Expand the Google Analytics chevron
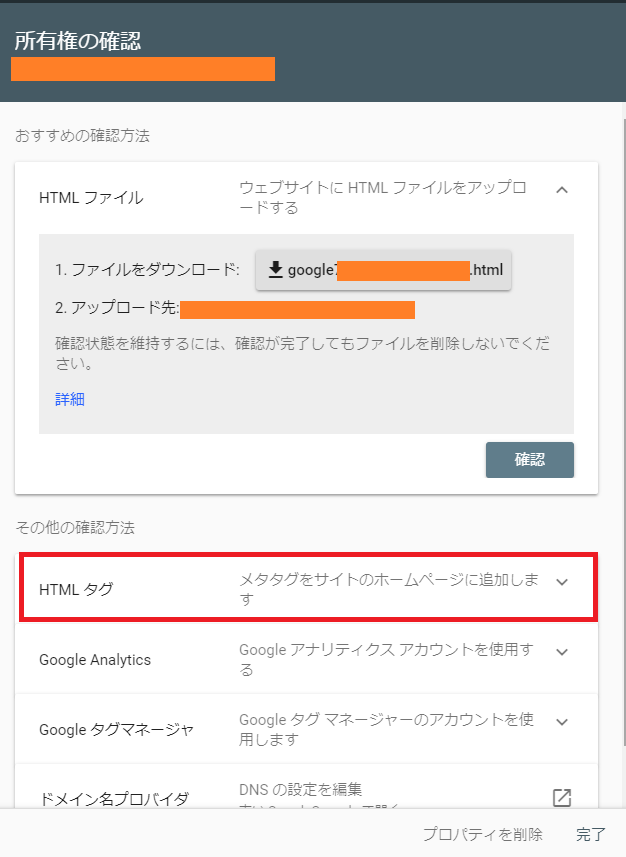The image size is (626, 857). click(561, 652)
